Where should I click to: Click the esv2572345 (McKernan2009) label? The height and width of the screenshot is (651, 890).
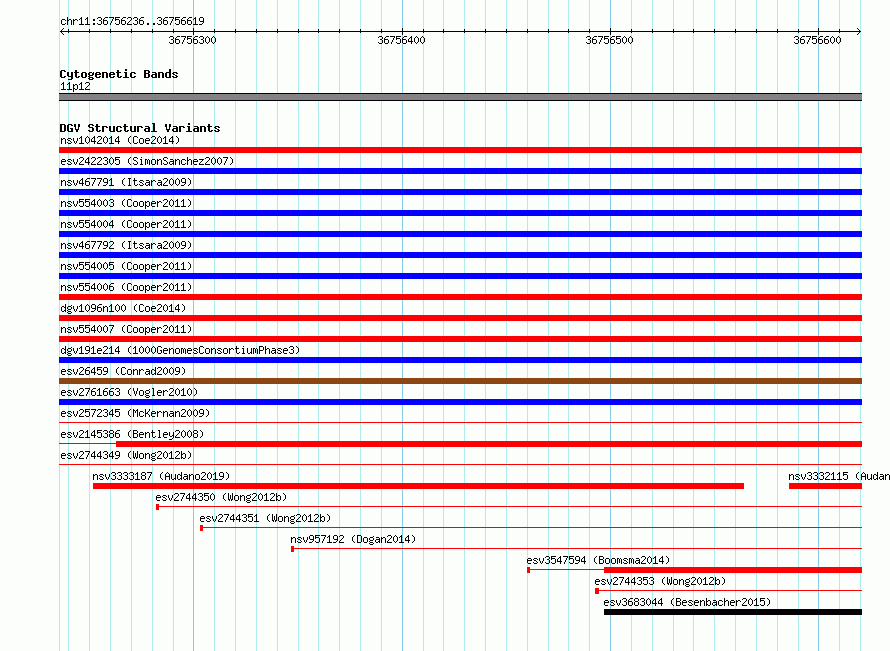pyautogui.click(x=135, y=413)
